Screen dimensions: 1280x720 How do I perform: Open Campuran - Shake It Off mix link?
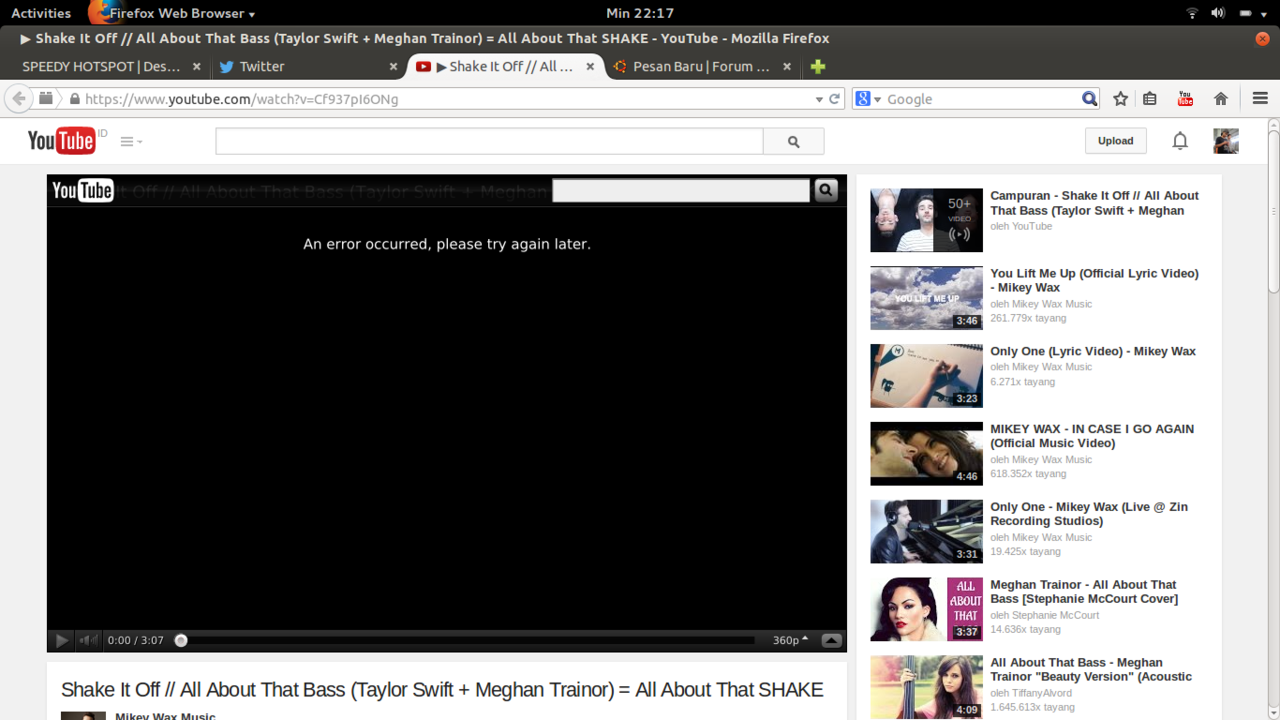click(x=1094, y=203)
